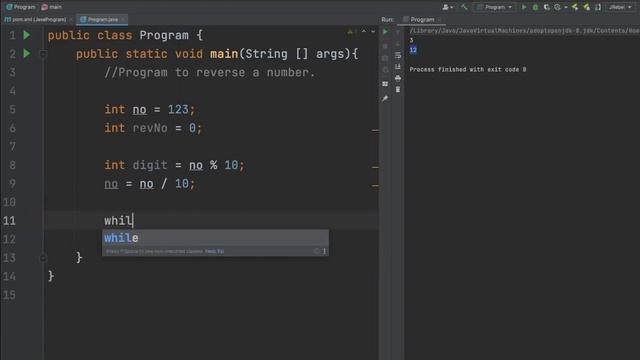The height and width of the screenshot is (360, 640).
Task: Click 'revNo' variable on line 6
Action: 150,128
